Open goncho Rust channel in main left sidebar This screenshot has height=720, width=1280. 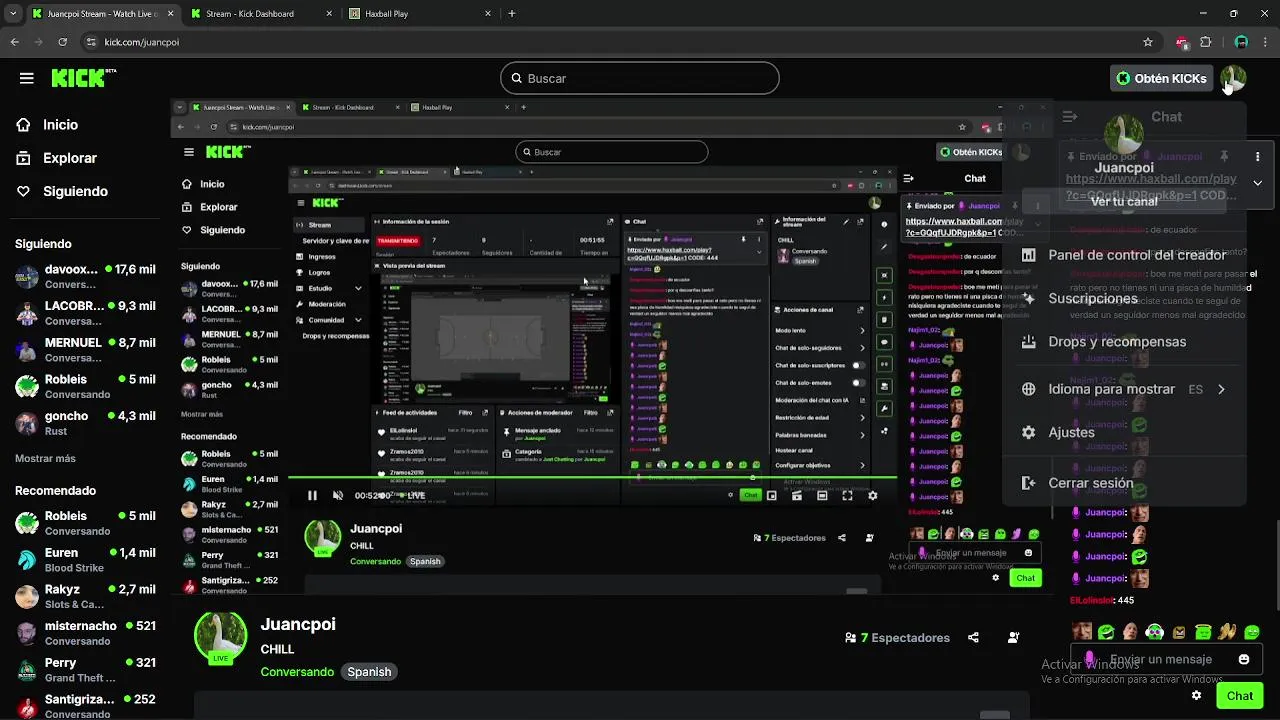pos(85,423)
